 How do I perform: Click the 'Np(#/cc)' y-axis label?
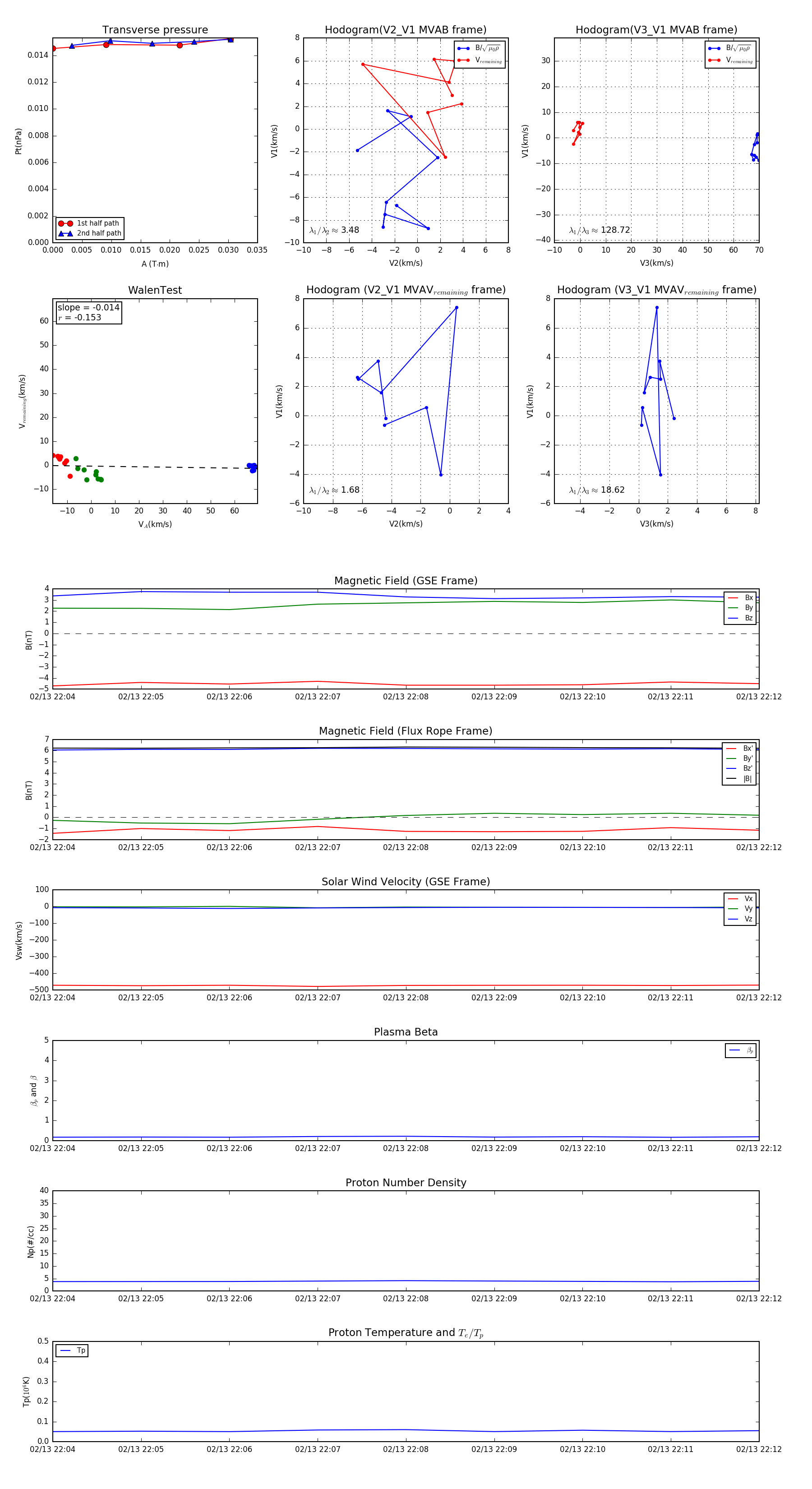pyautogui.click(x=31, y=1242)
